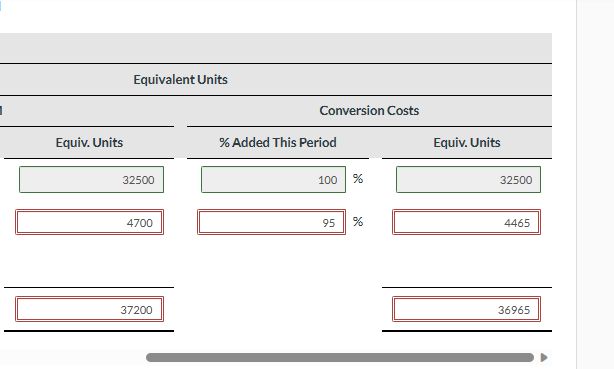Click the Conversion Costs header text
614x369 pixels.
point(369,110)
